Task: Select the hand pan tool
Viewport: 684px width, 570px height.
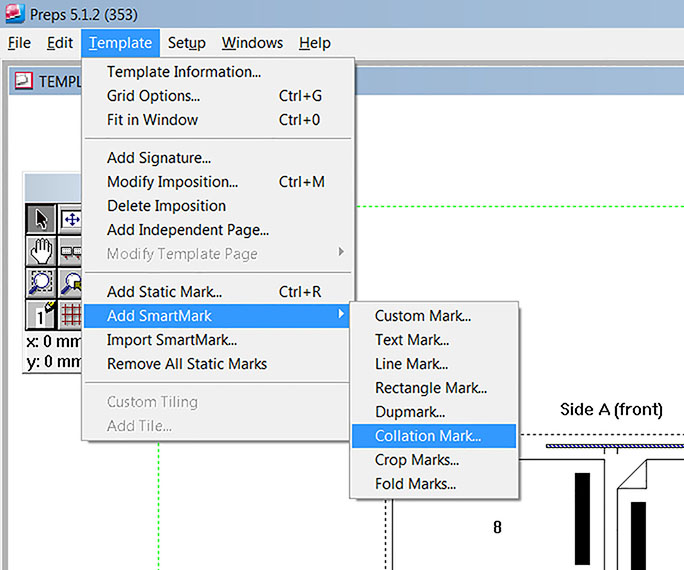Action: [41, 251]
